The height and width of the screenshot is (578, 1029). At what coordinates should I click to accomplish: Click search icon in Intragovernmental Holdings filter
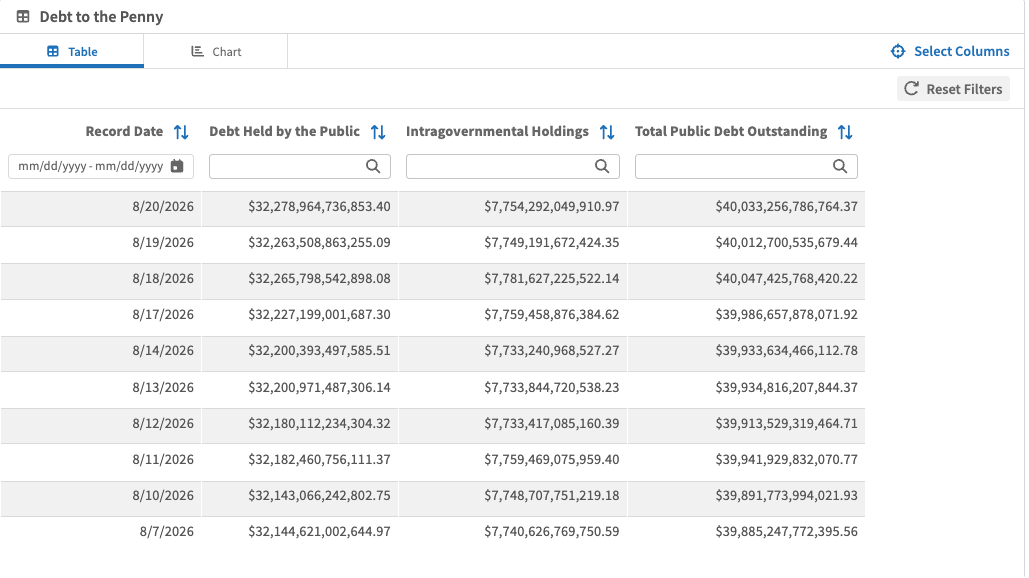pyautogui.click(x=602, y=166)
